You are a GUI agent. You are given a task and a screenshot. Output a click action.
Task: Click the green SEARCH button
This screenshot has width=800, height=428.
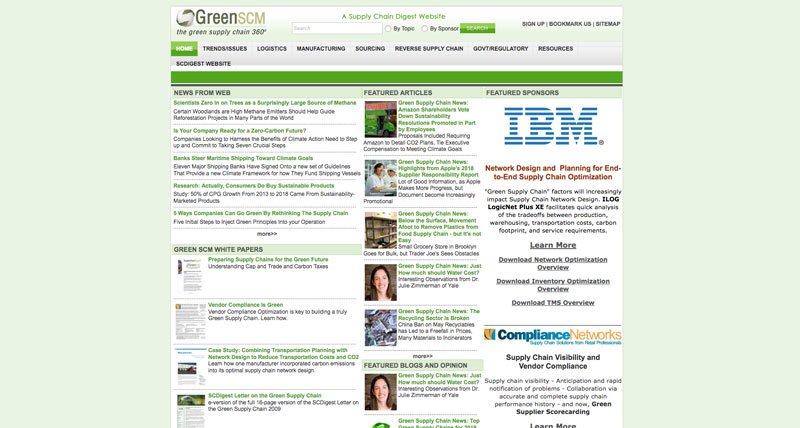coord(477,29)
